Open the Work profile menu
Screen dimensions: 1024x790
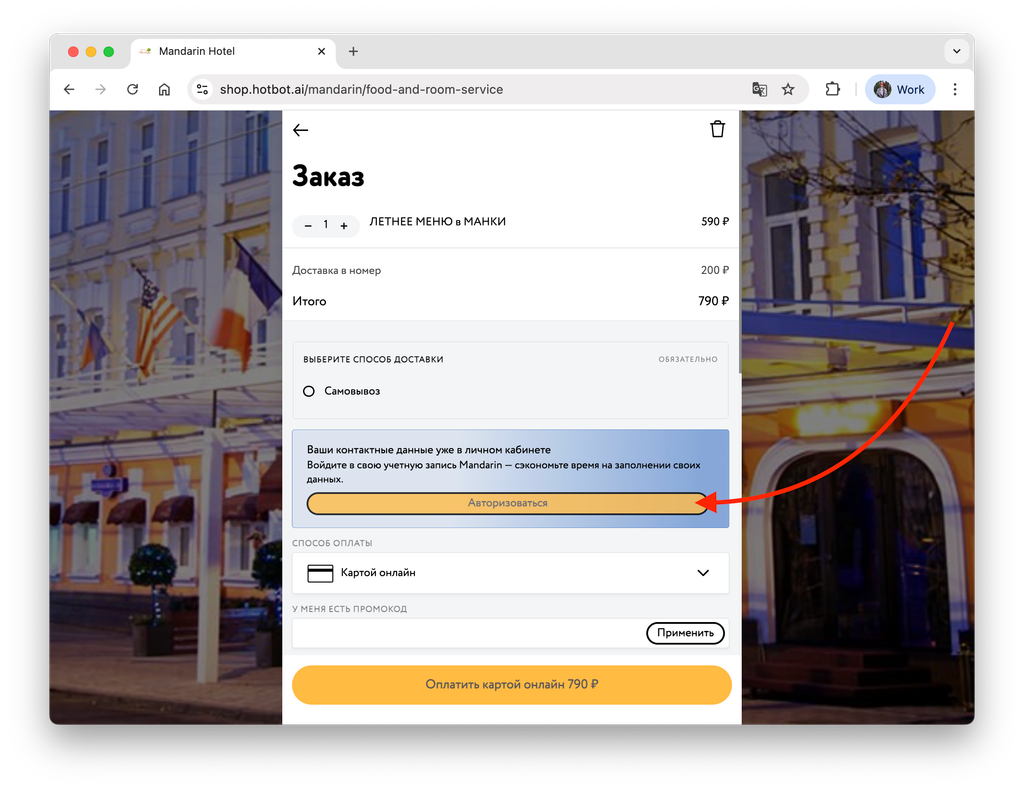coord(900,89)
